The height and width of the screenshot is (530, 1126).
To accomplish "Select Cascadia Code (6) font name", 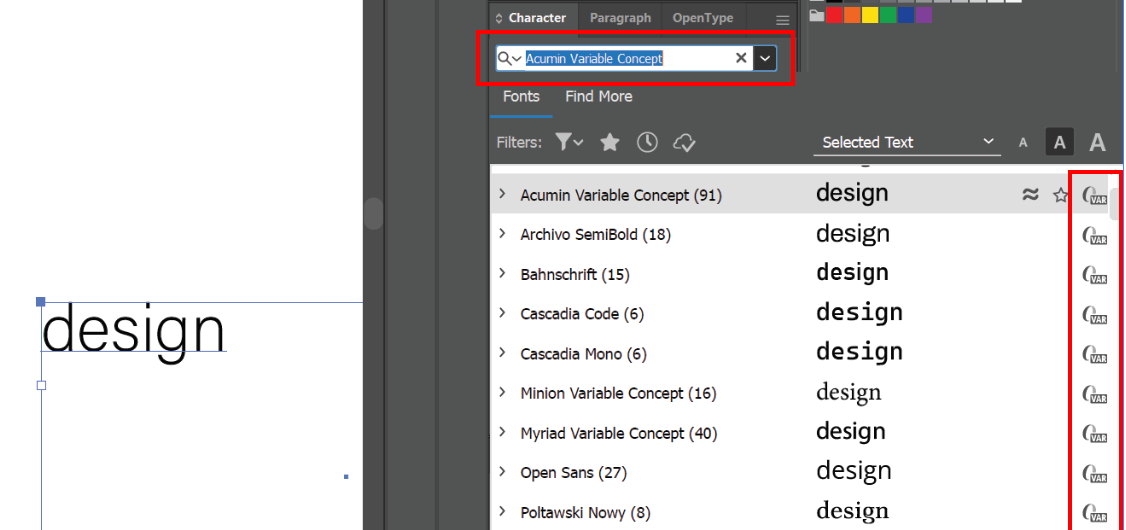I will [x=584, y=314].
